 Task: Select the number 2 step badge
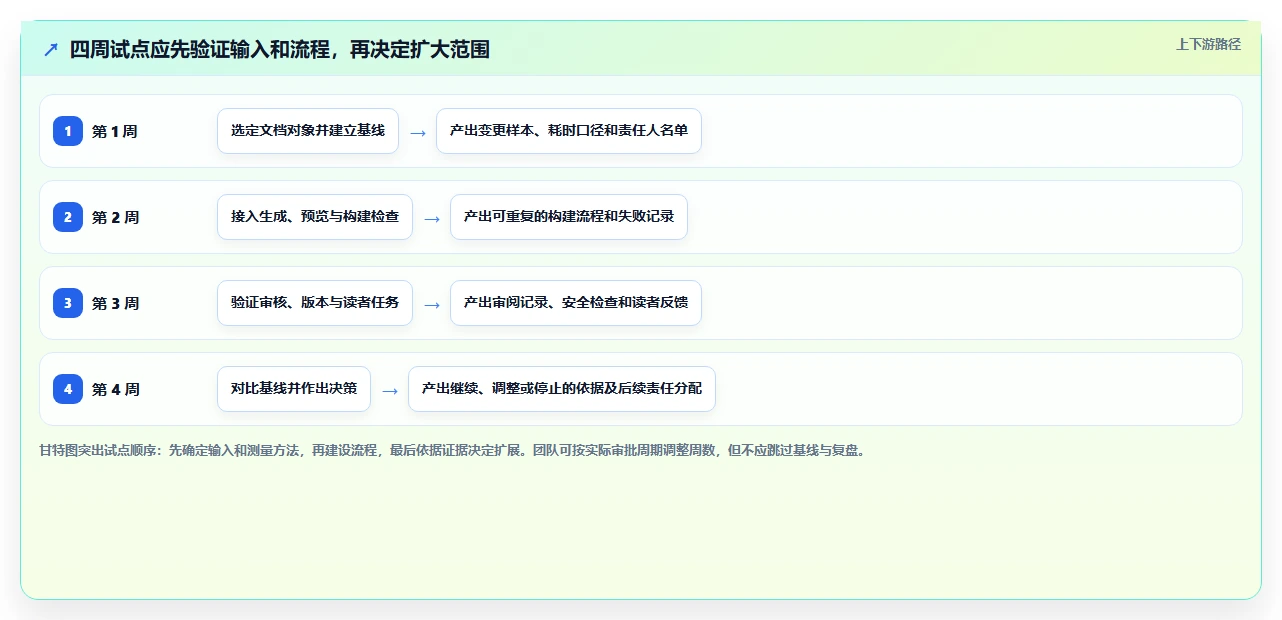68,217
